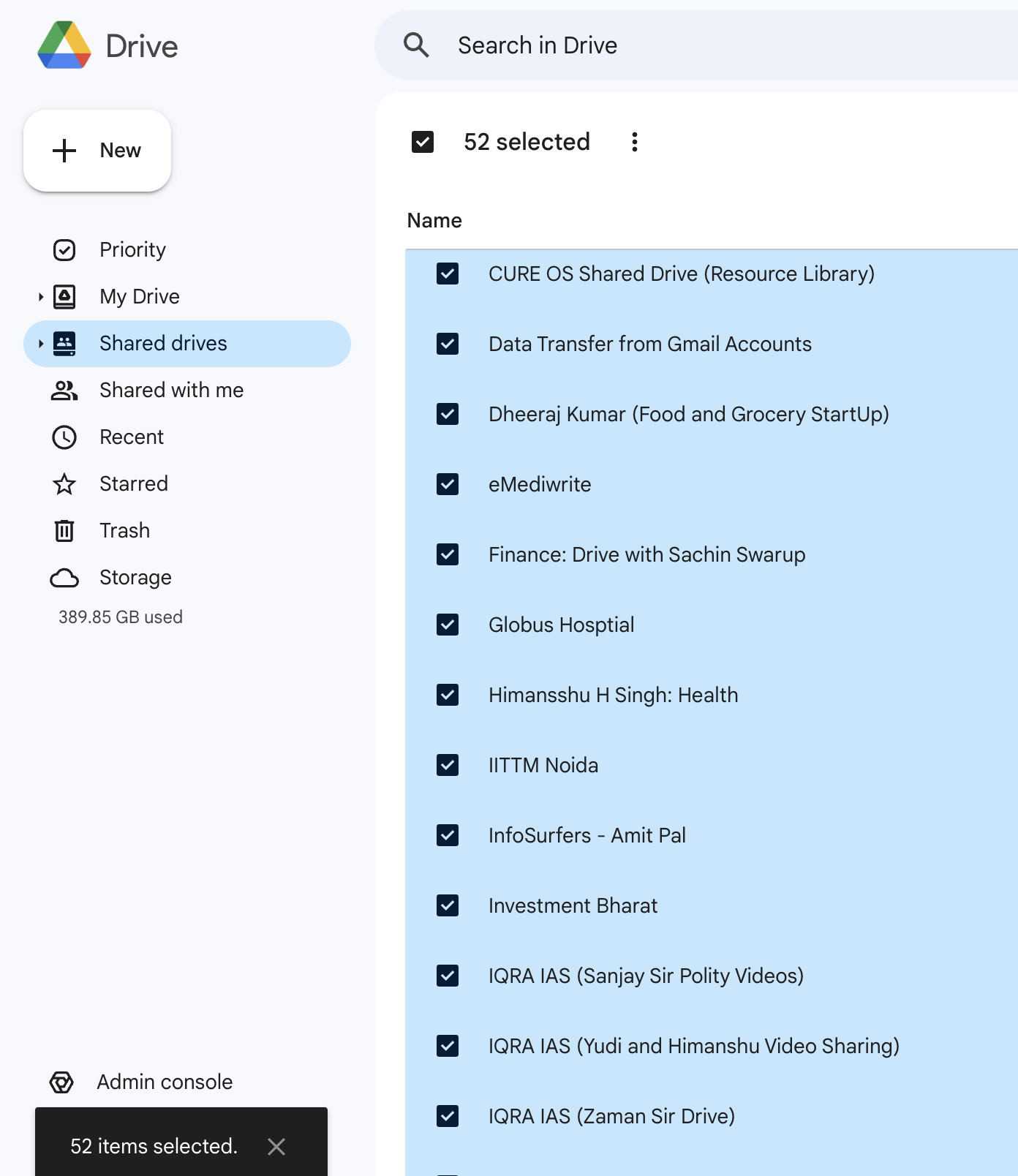Click the Shared drives sidebar icon

click(x=64, y=344)
